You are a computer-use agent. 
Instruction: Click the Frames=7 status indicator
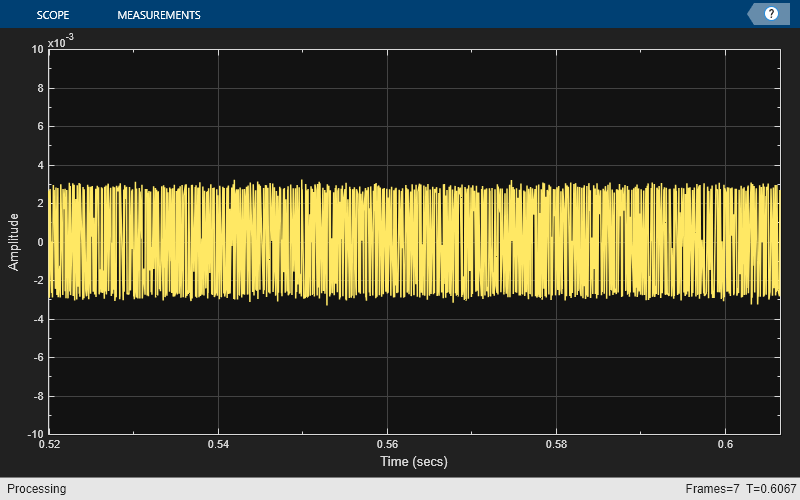point(713,489)
